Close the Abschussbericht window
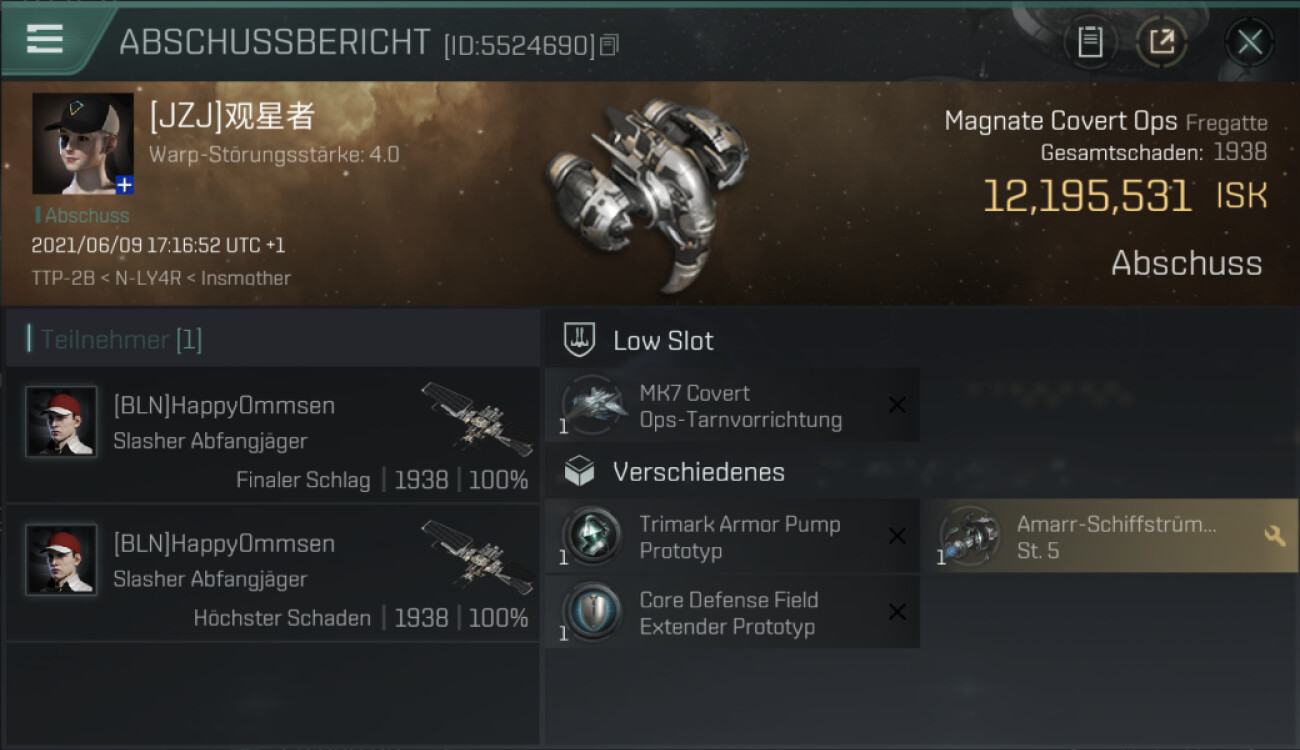This screenshot has width=1300, height=750. (1249, 42)
